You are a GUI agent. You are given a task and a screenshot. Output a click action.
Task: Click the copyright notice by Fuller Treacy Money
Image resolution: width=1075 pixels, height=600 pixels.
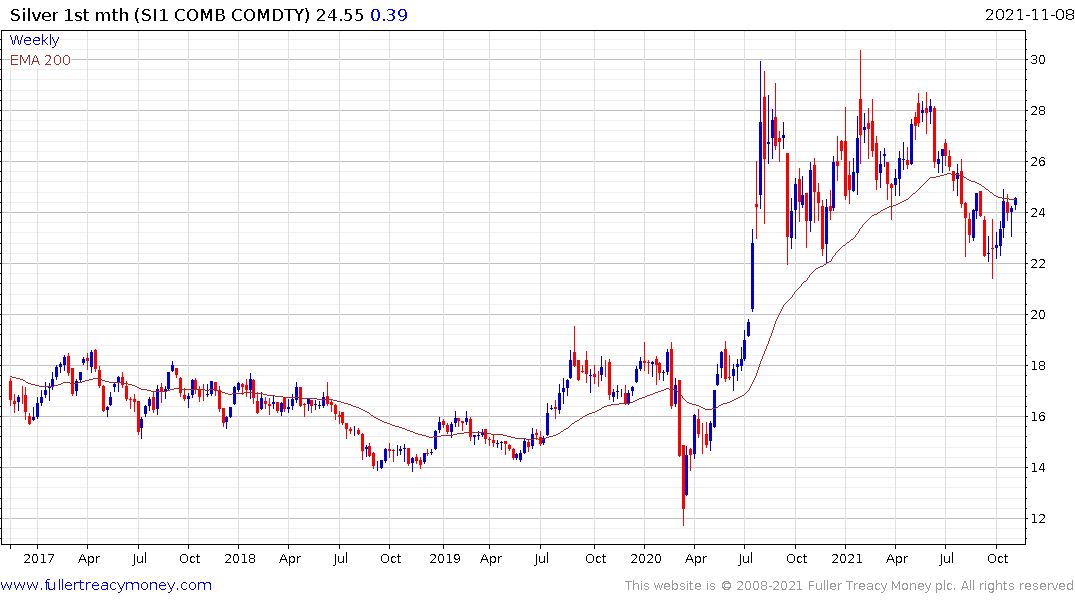(849, 586)
